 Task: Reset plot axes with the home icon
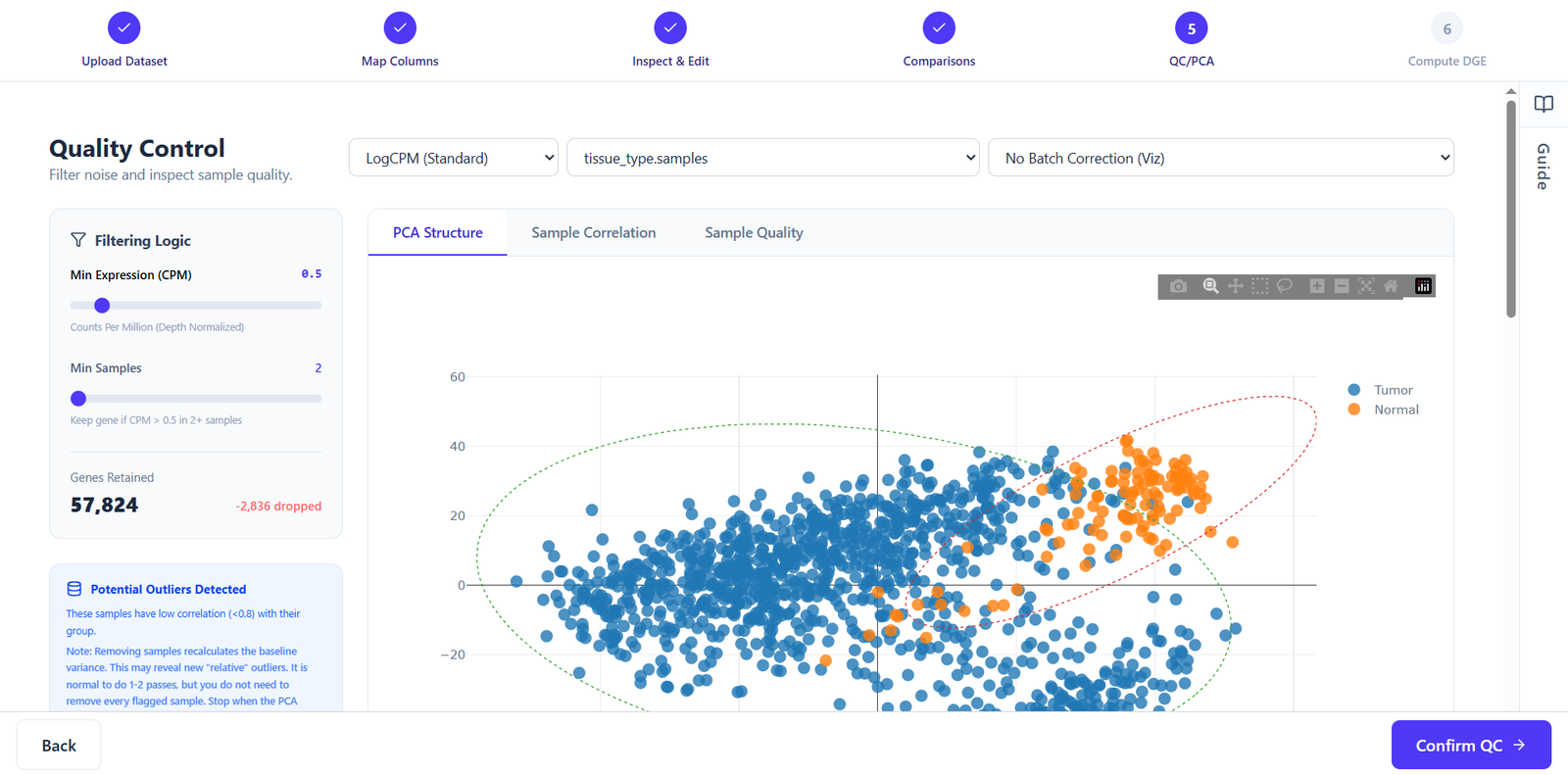pyautogui.click(x=1391, y=286)
